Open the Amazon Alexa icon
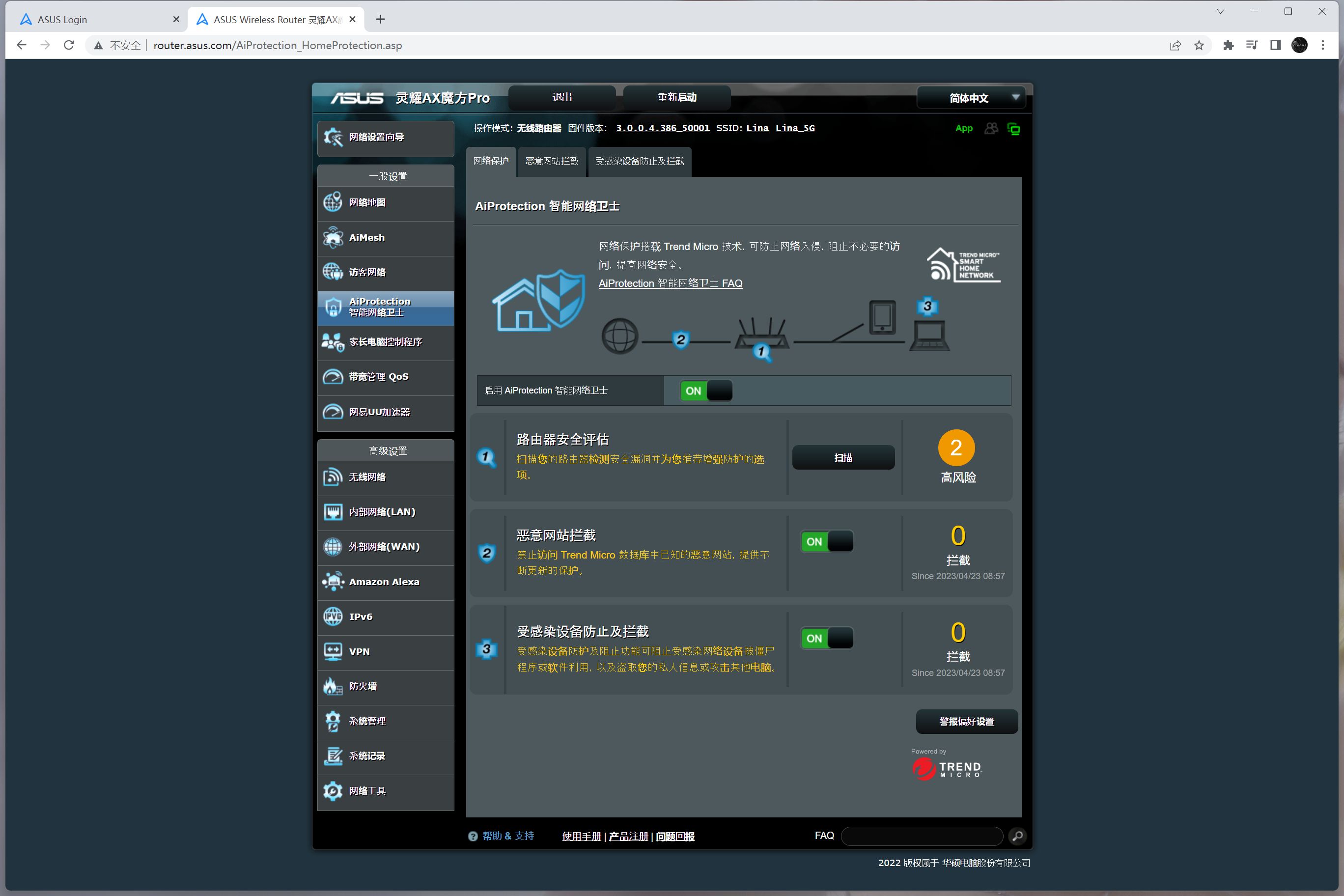The image size is (1344, 896). [x=333, y=581]
